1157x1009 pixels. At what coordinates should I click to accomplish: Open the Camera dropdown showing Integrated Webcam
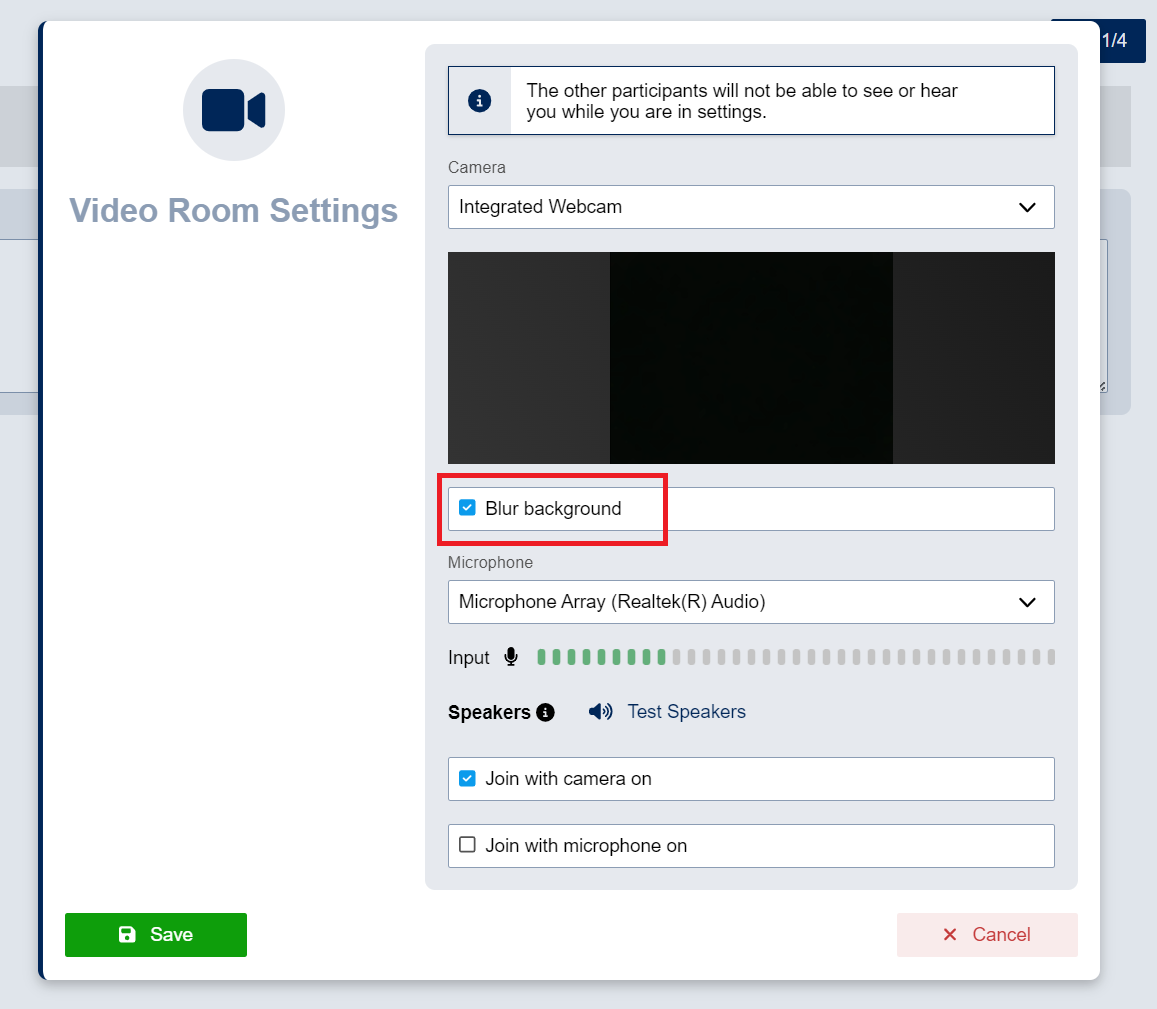click(x=751, y=207)
